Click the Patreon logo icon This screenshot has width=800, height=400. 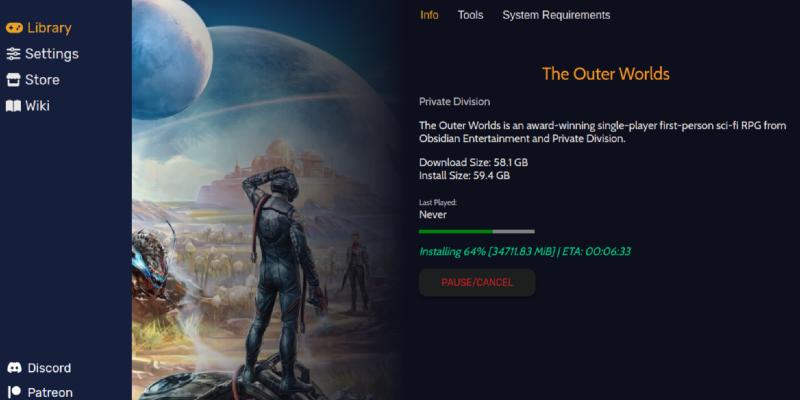(15, 392)
